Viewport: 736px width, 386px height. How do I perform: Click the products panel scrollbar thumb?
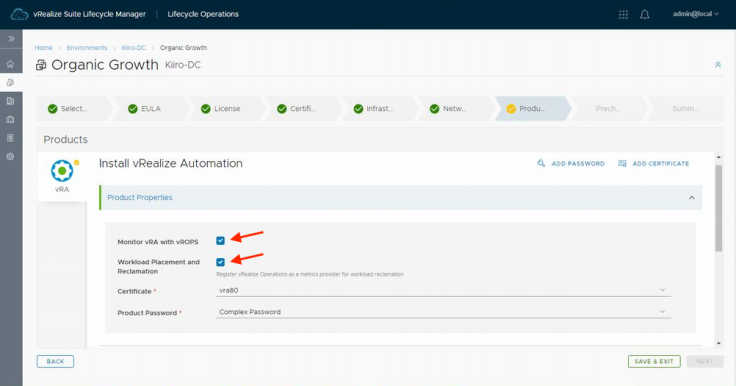[x=719, y=208]
